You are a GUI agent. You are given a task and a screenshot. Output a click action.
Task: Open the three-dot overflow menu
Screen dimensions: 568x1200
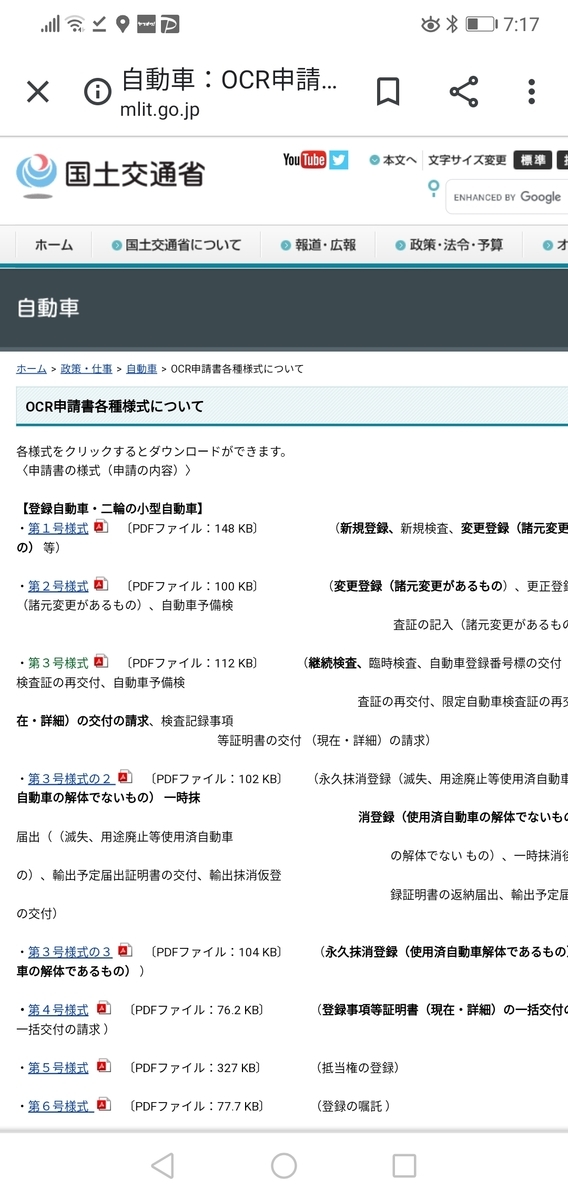[532, 92]
